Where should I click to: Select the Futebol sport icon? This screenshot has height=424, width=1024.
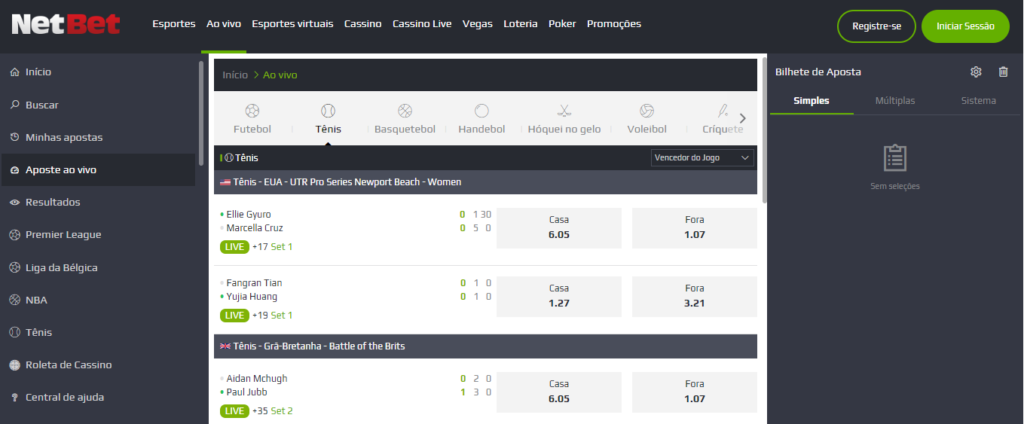click(252, 119)
